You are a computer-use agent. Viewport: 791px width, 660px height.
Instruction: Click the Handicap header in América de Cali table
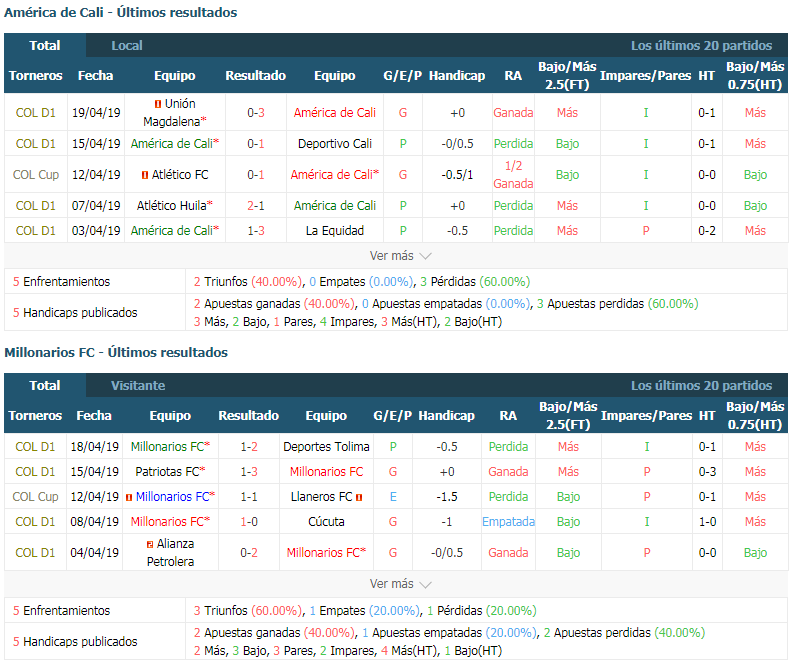point(457,76)
